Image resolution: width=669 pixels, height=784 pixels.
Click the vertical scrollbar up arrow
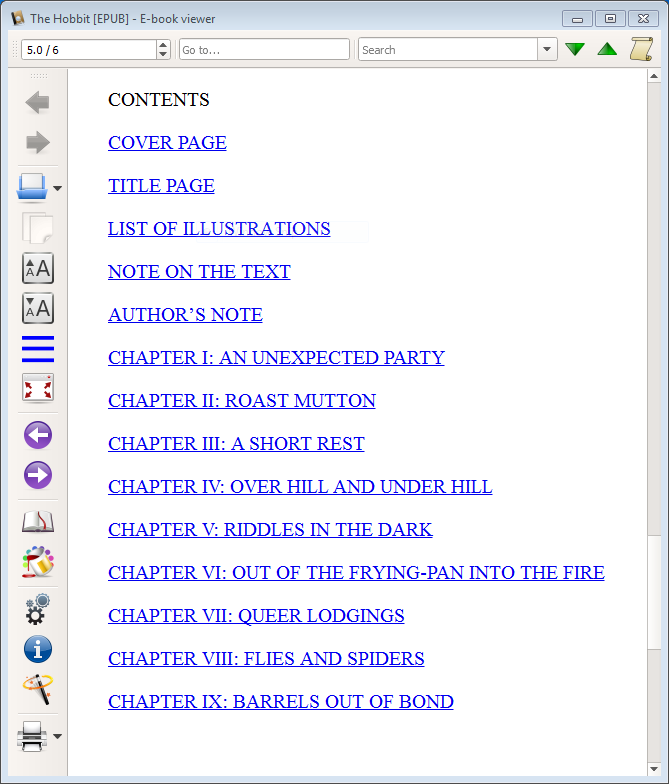coord(654,76)
